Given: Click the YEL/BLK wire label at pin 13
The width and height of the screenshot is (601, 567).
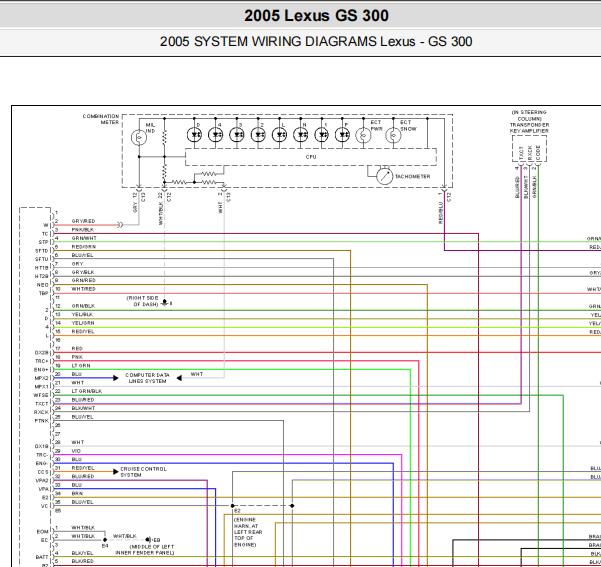Looking at the screenshot, I should pos(82,314).
